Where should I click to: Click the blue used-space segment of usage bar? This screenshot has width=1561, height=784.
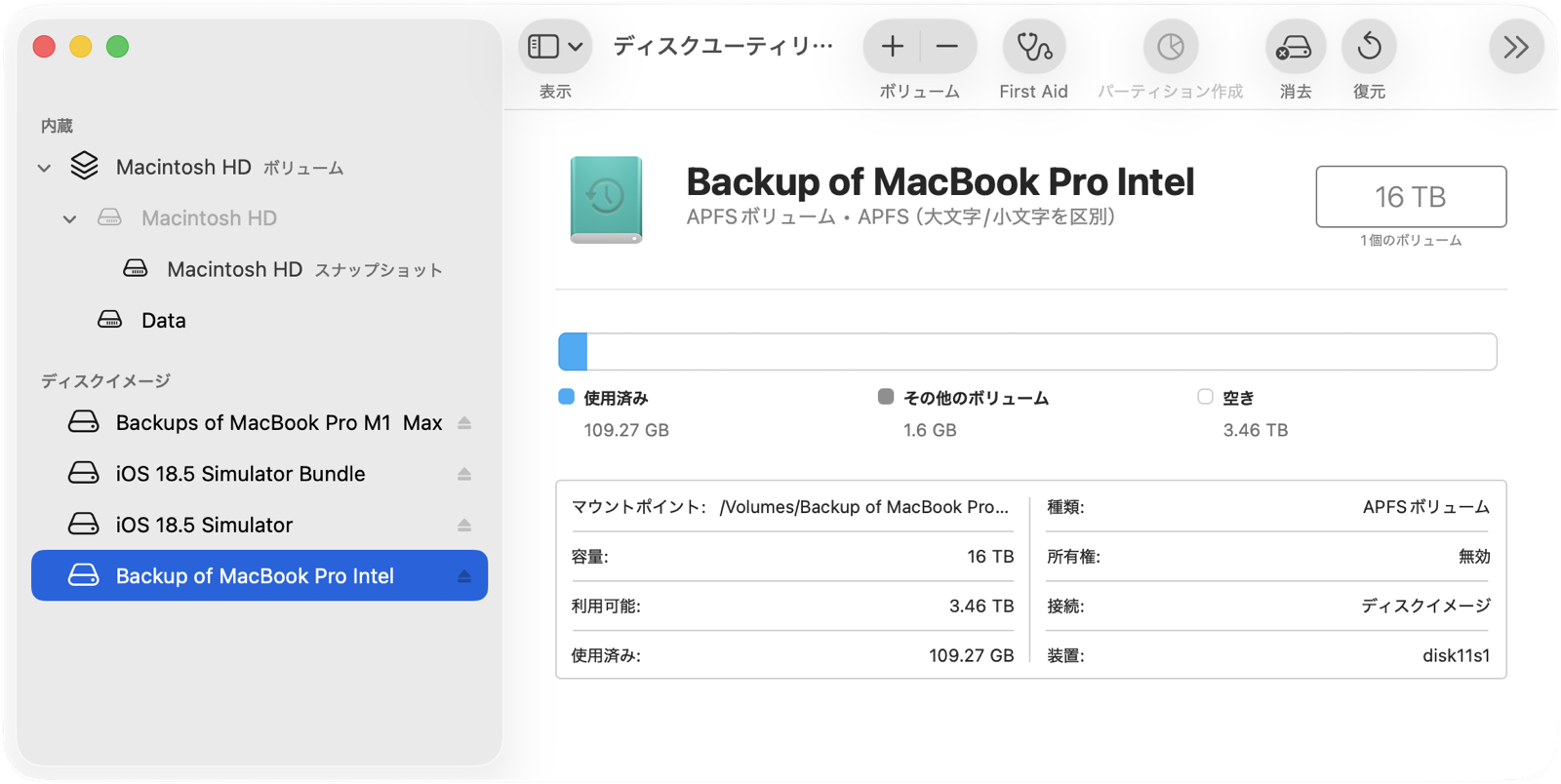pyautogui.click(x=573, y=352)
